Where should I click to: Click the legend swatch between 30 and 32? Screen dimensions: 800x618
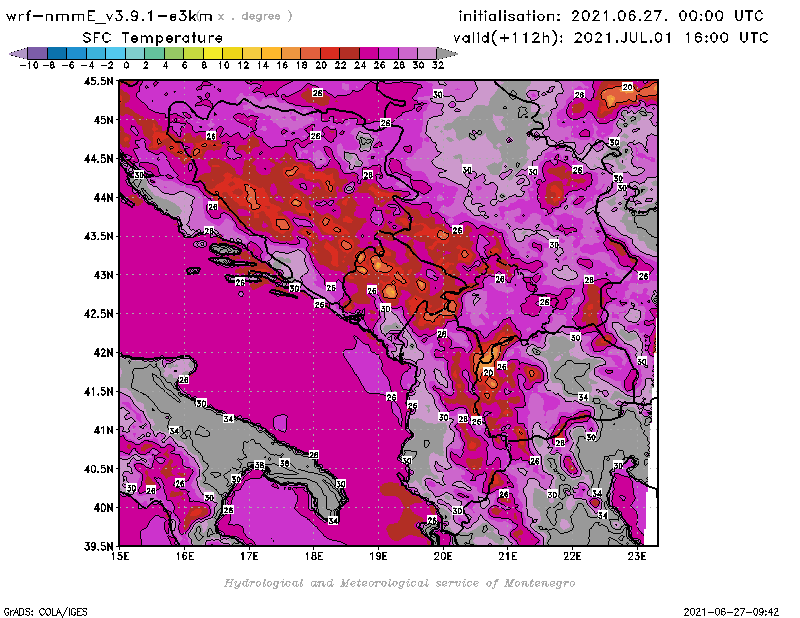[x=427, y=53]
